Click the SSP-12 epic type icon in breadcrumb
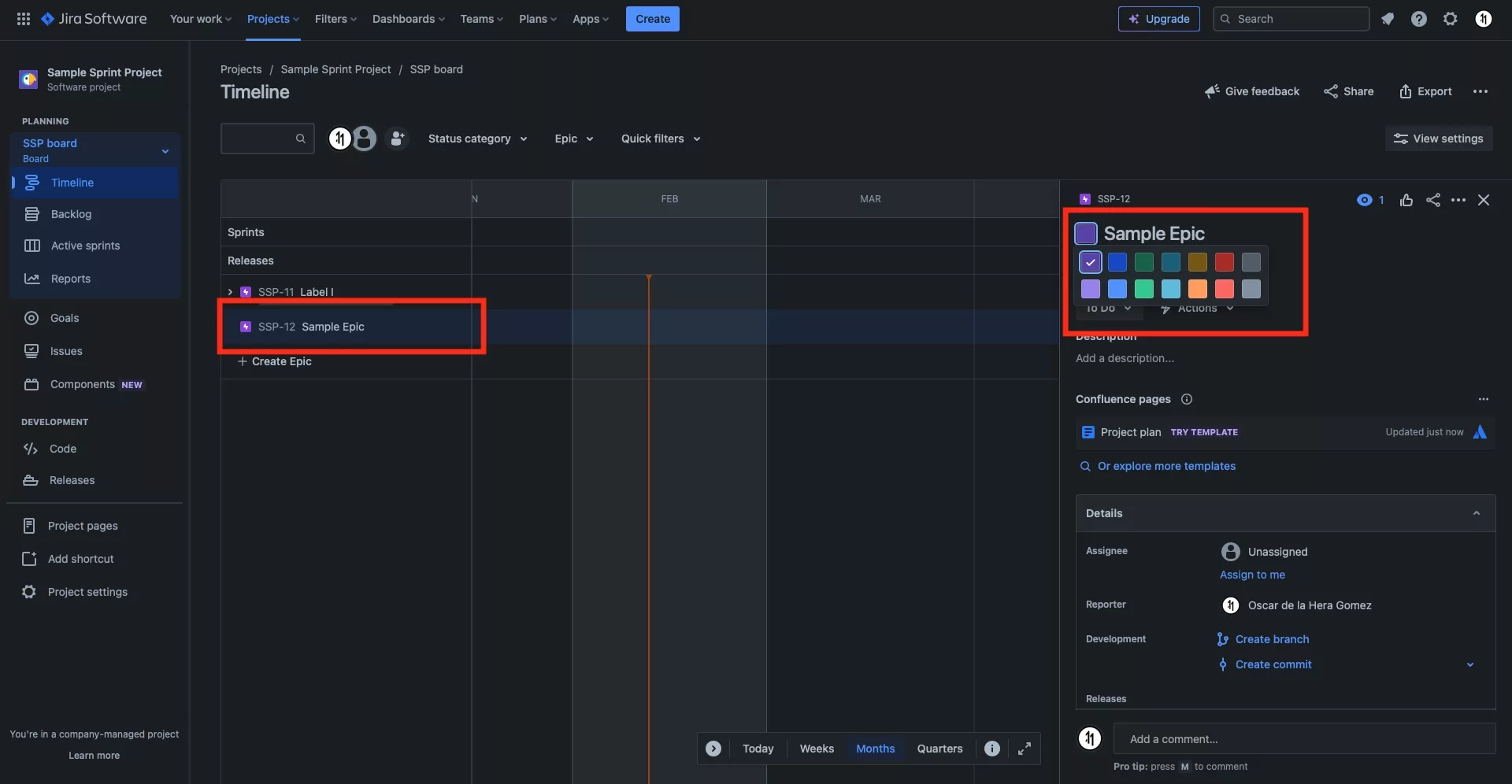1512x784 pixels. coord(1085,199)
